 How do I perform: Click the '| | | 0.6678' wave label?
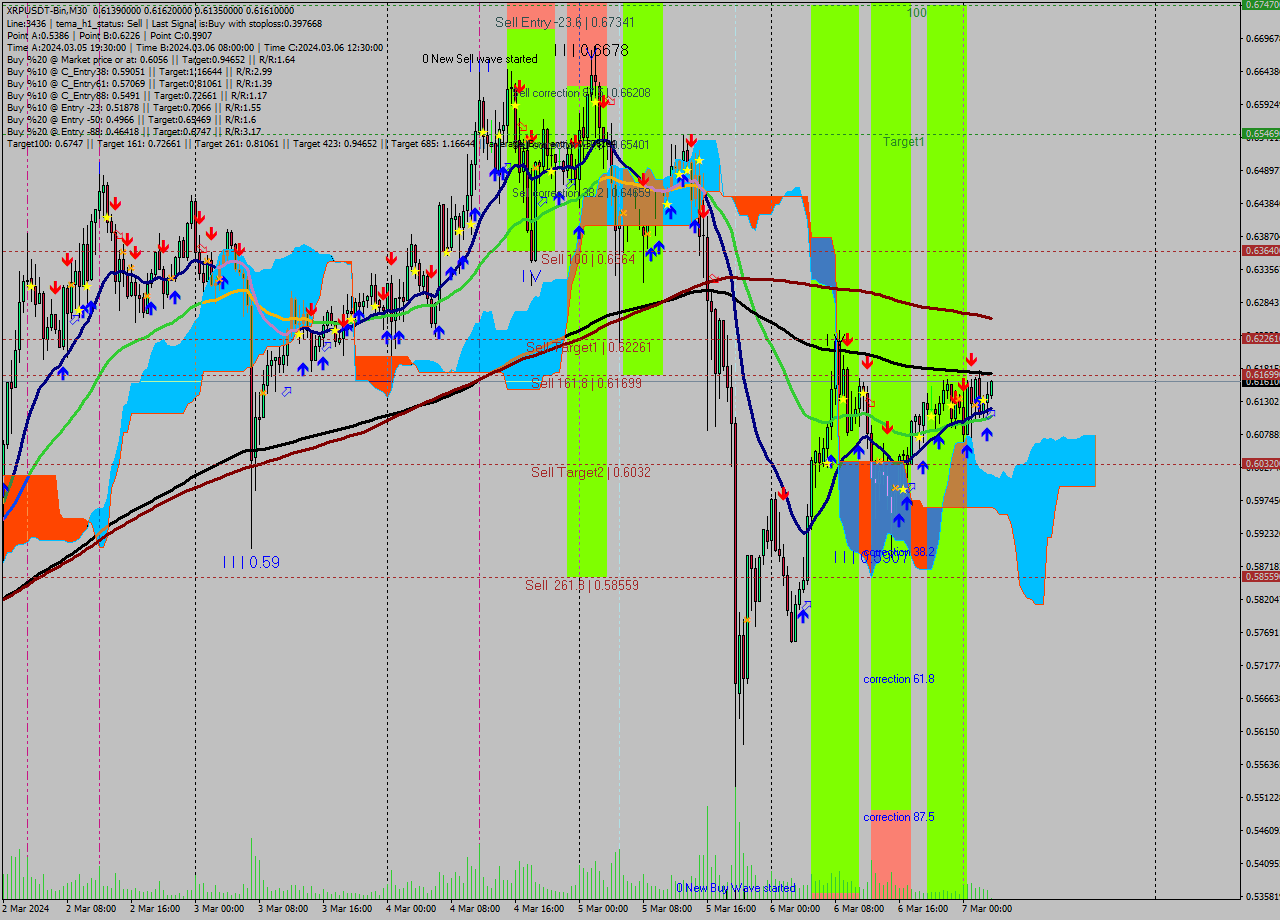coord(590,49)
